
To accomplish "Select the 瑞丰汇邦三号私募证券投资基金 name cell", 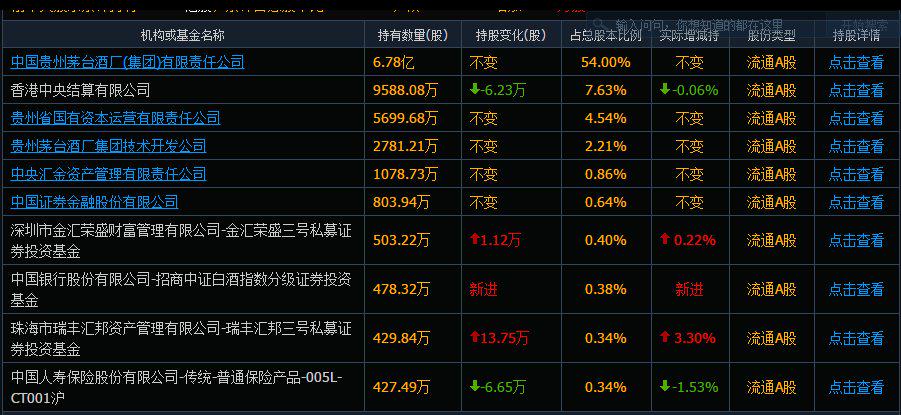I will point(183,338).
